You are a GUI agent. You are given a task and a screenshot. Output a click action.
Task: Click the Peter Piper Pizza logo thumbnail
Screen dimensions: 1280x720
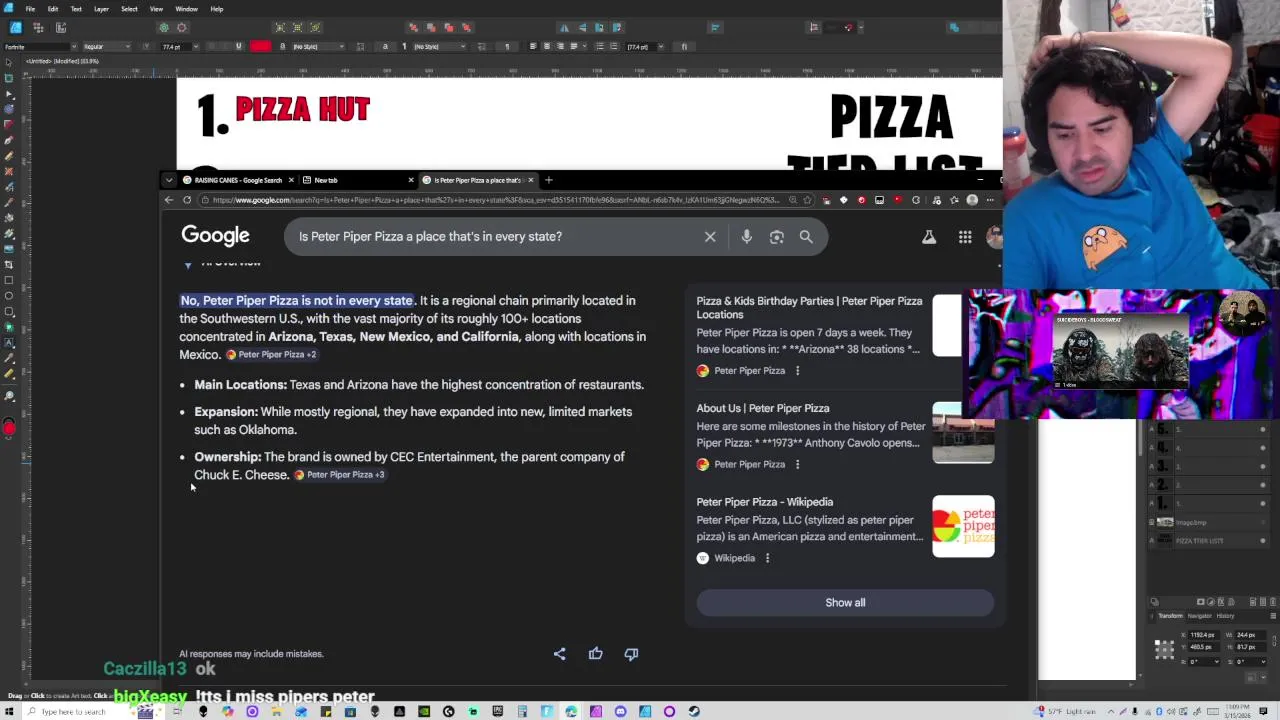963,526
